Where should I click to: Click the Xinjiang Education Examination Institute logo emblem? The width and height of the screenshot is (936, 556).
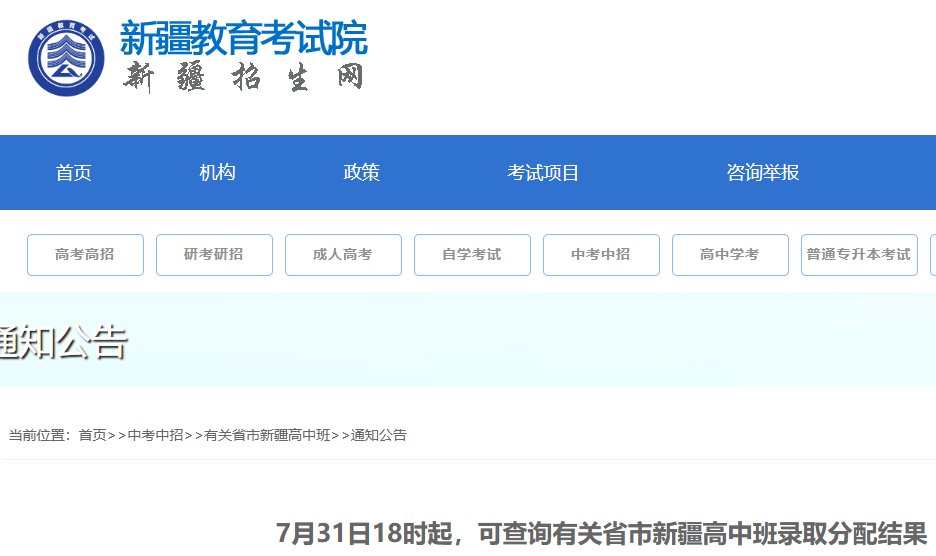point(66,59)
